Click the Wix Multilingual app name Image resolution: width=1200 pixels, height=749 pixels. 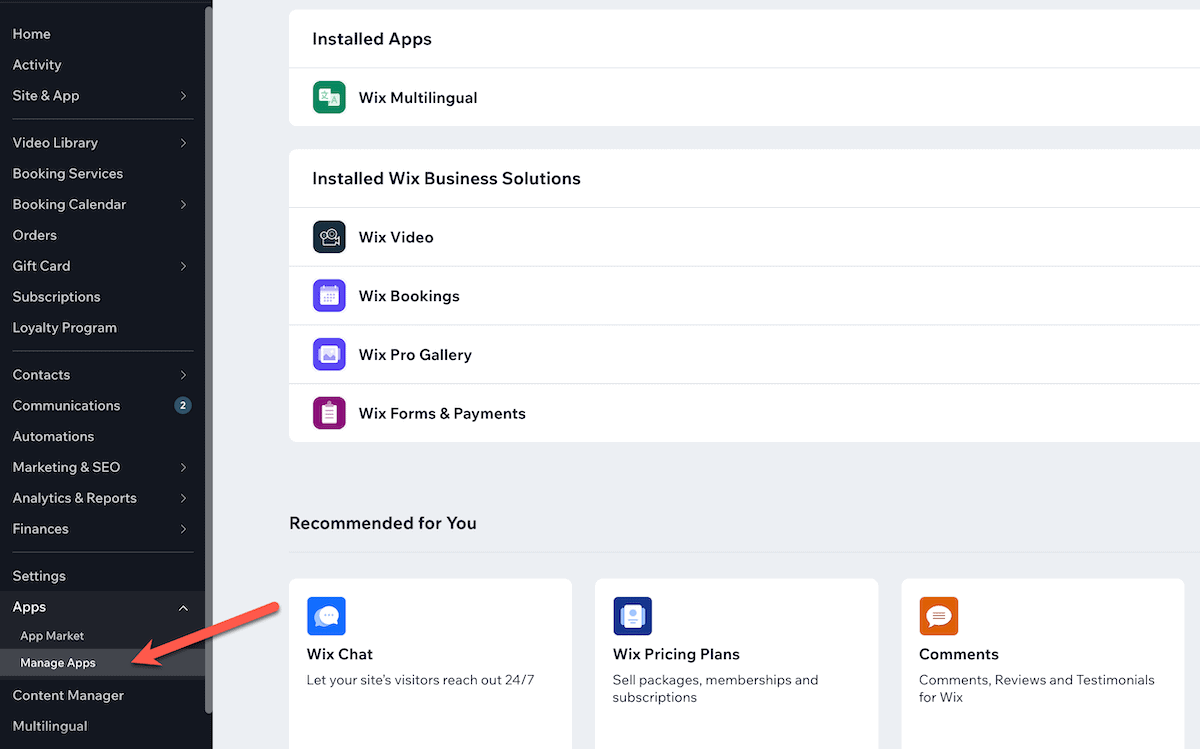(418, 98)
